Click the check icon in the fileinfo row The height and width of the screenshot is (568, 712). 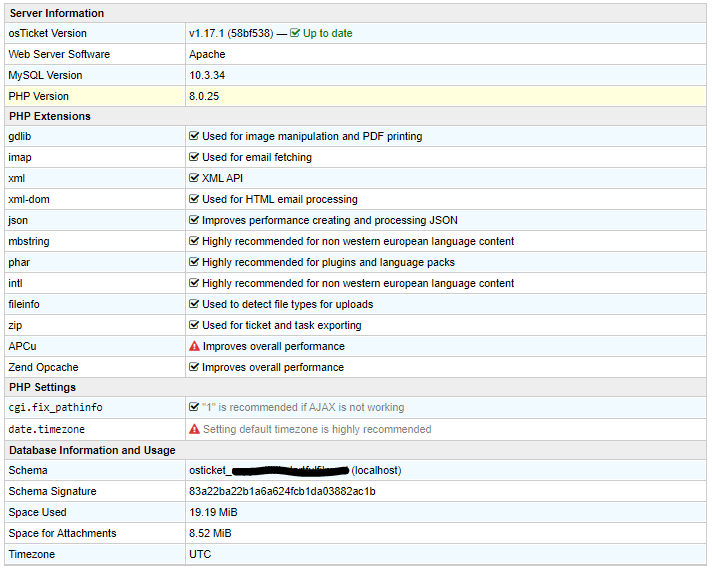195,305
